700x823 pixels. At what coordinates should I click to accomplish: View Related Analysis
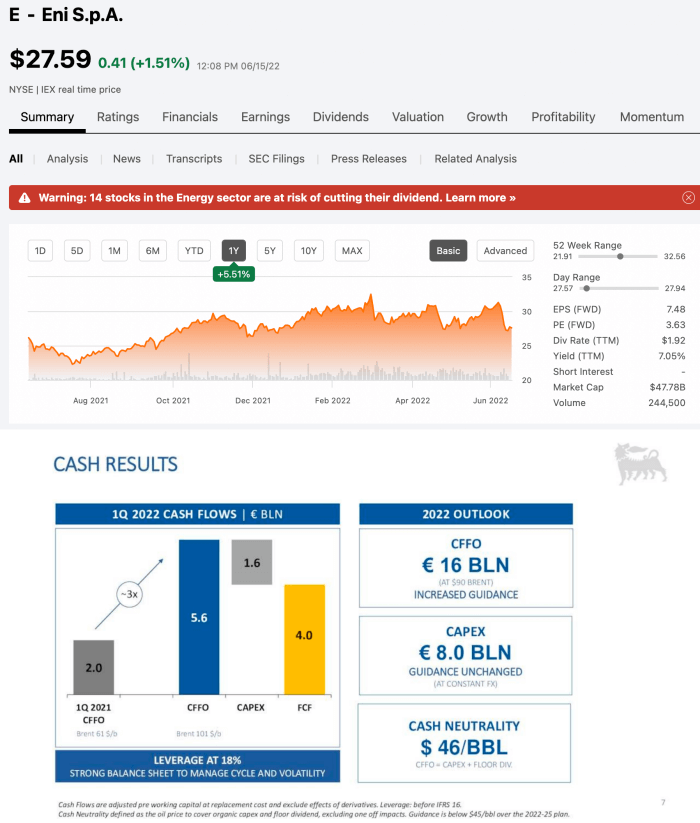click(475, 159)
